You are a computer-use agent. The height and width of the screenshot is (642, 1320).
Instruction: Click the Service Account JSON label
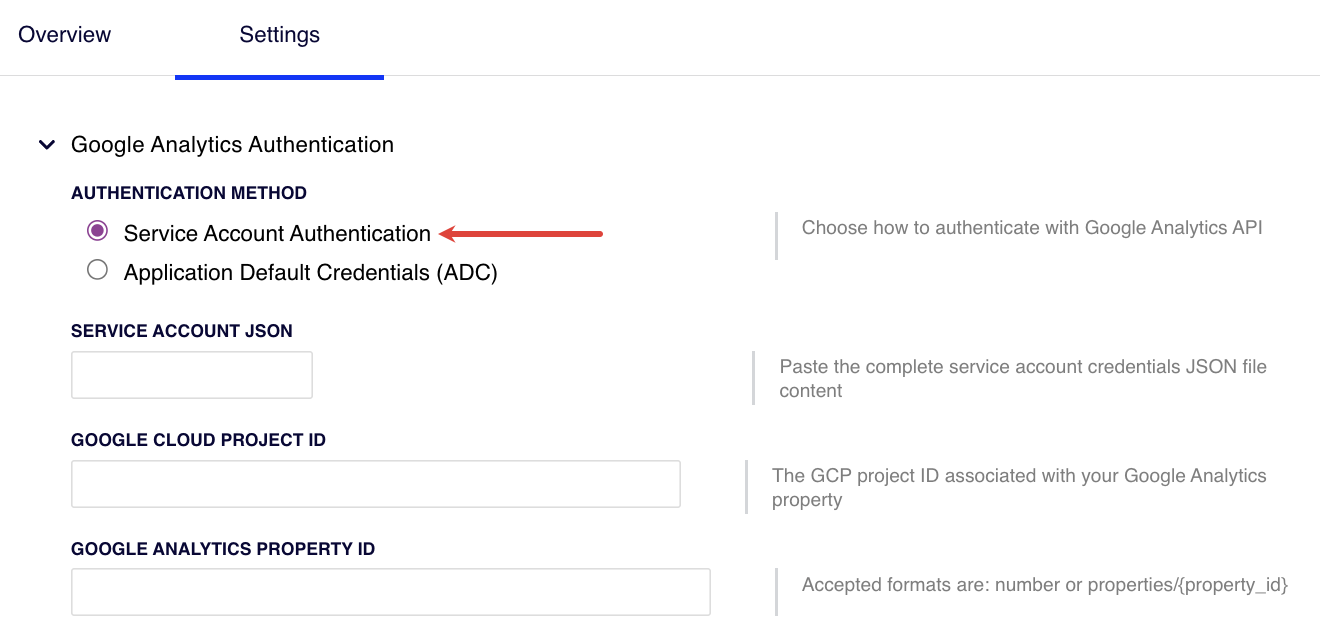[x=182, y=330]
